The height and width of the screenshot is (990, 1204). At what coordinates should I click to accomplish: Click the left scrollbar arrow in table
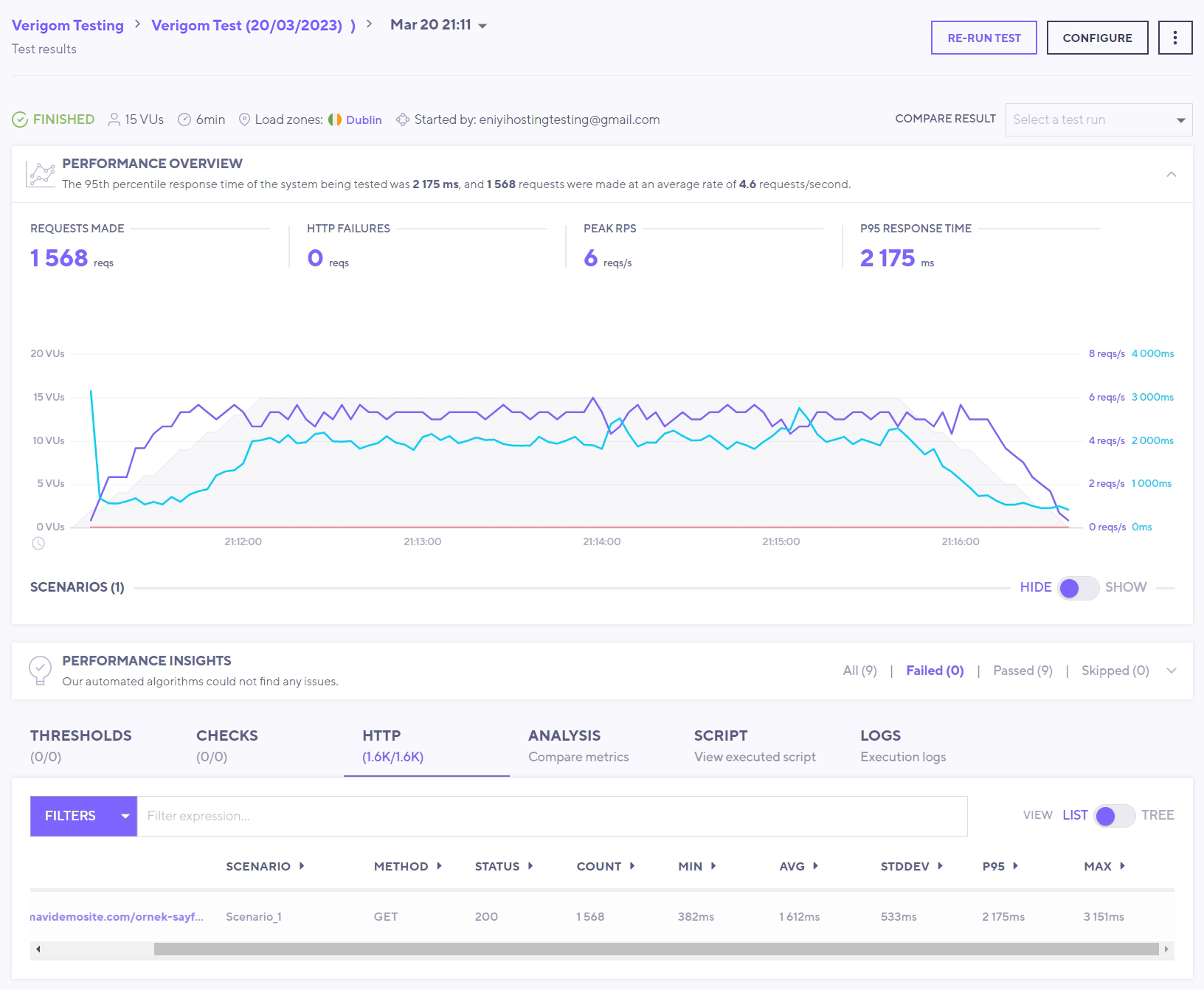tap(38, 949)
